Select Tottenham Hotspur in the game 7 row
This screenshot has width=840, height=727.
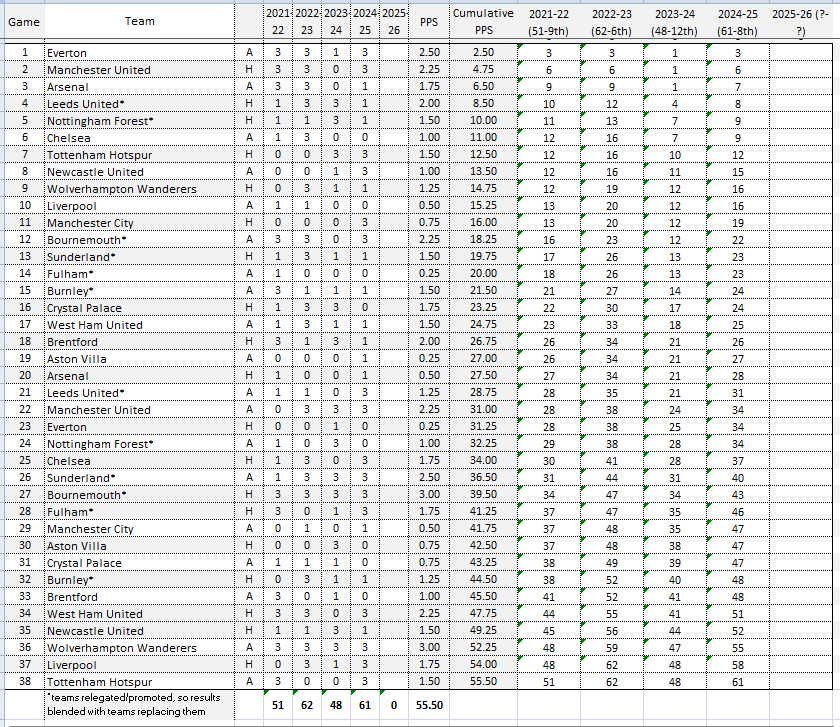click(100, 155)
